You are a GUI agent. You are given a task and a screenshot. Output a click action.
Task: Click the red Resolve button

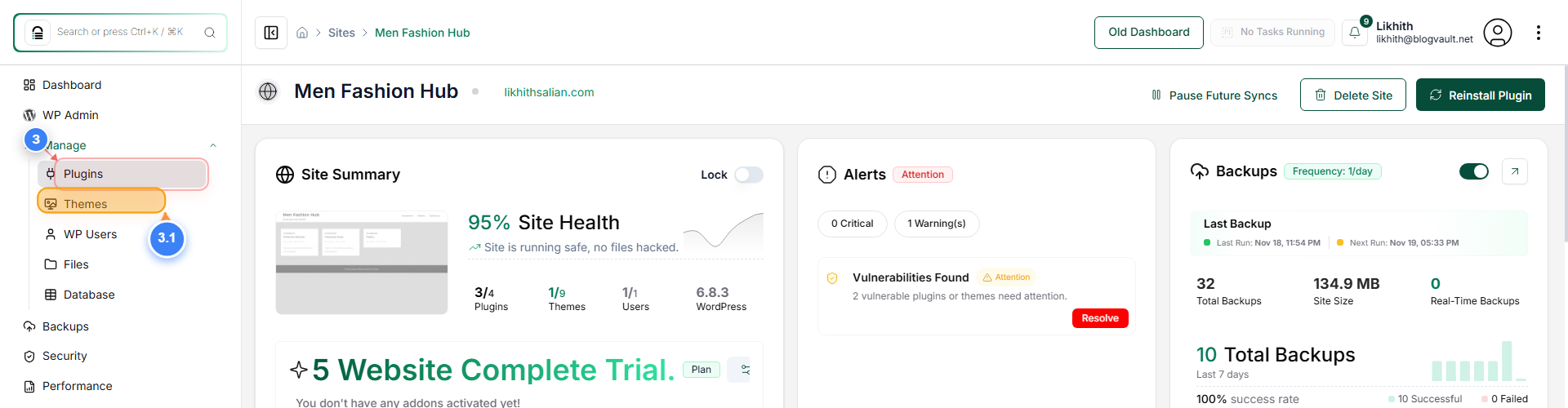coord(1100,318)
